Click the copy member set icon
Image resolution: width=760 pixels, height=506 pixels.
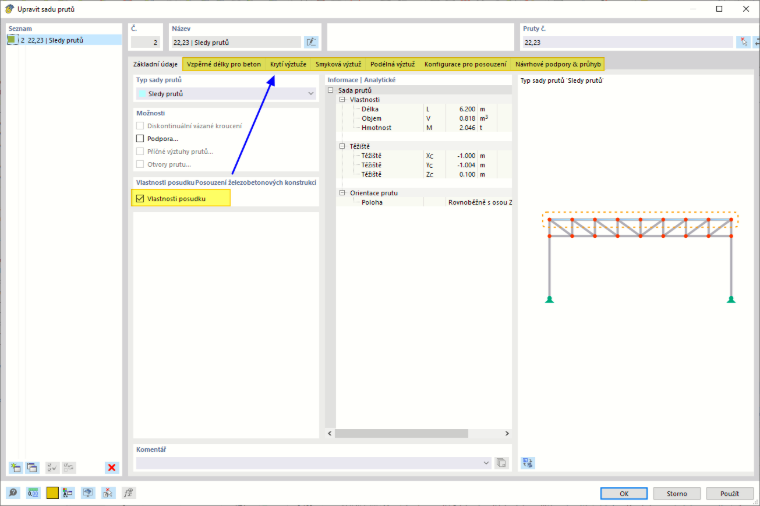pos(32,467)
